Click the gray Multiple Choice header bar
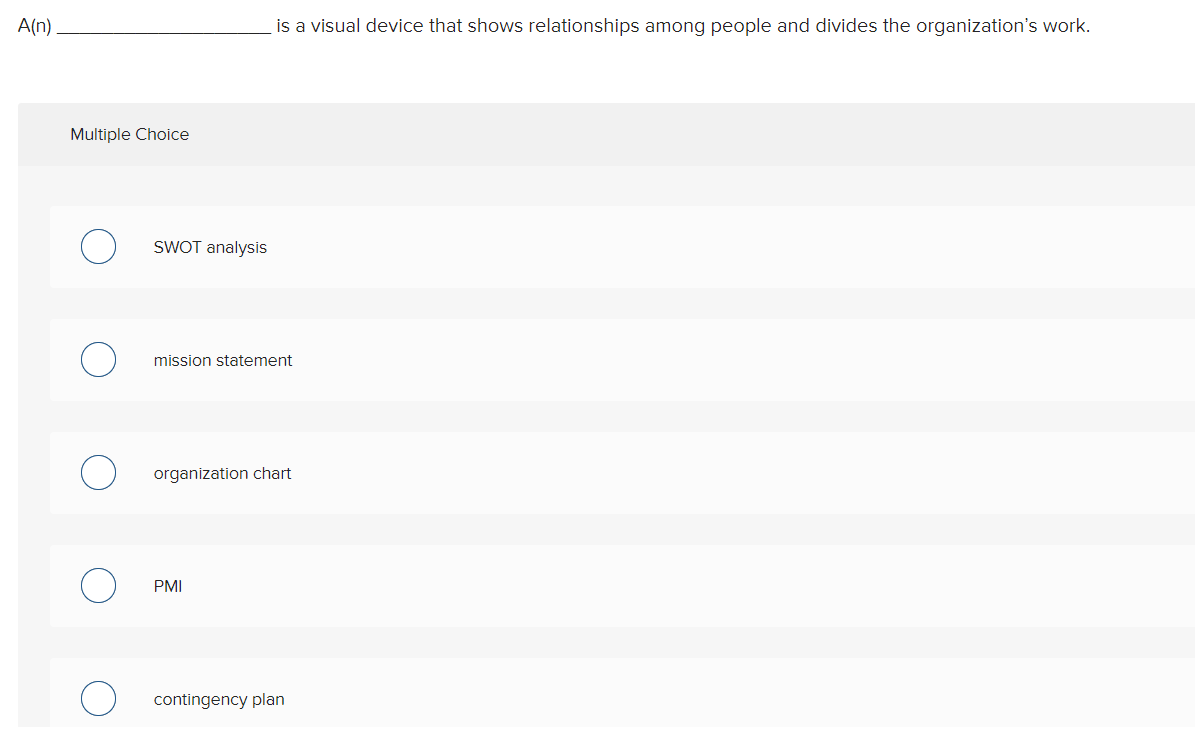Viewport: 1195px width, 737px height. 600,134
